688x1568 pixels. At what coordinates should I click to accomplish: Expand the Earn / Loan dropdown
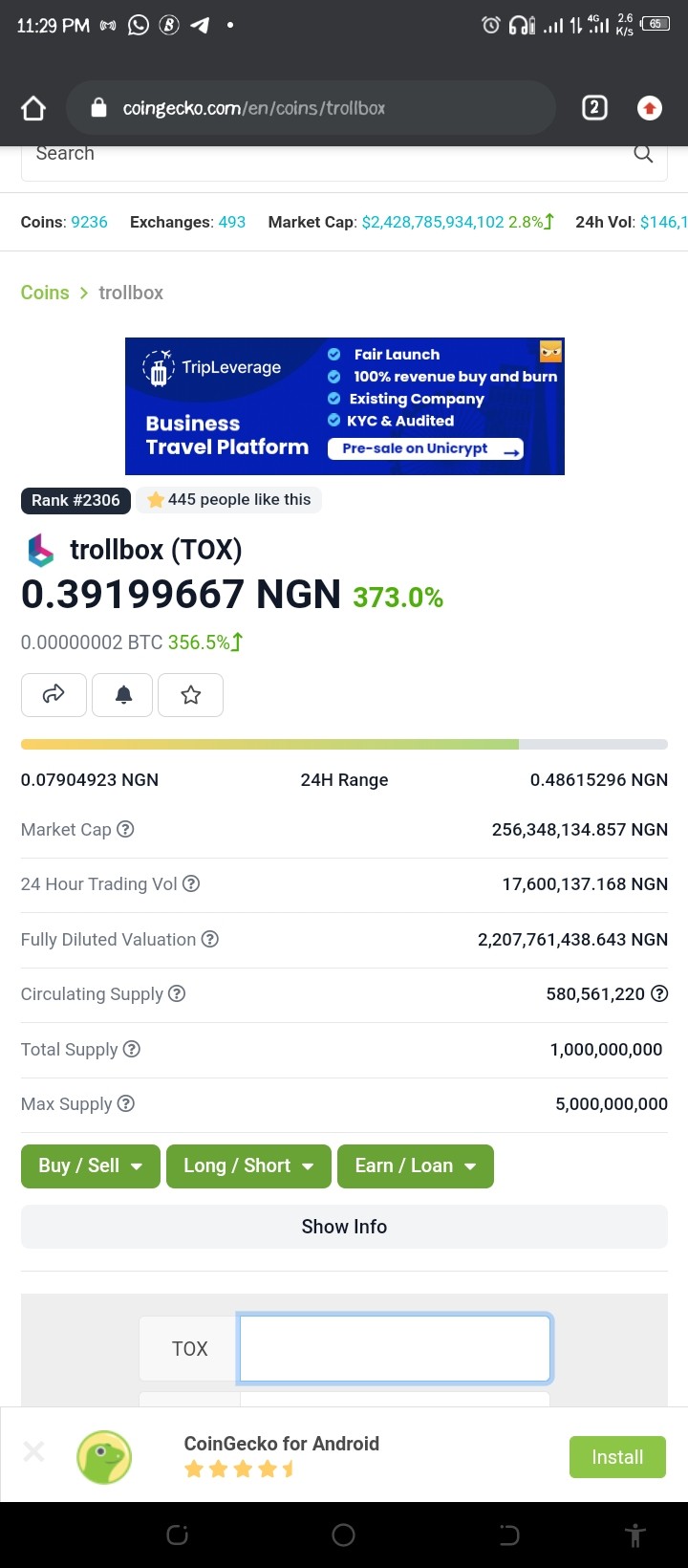416,1166
